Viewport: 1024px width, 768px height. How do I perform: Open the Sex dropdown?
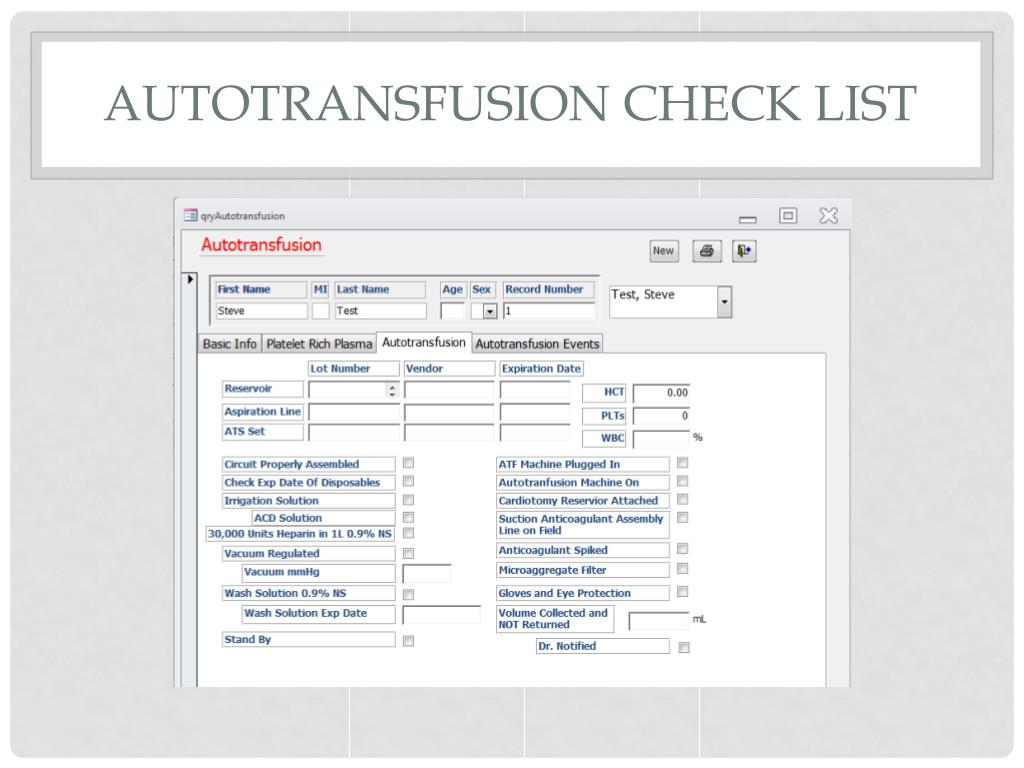tap(490, 312)
